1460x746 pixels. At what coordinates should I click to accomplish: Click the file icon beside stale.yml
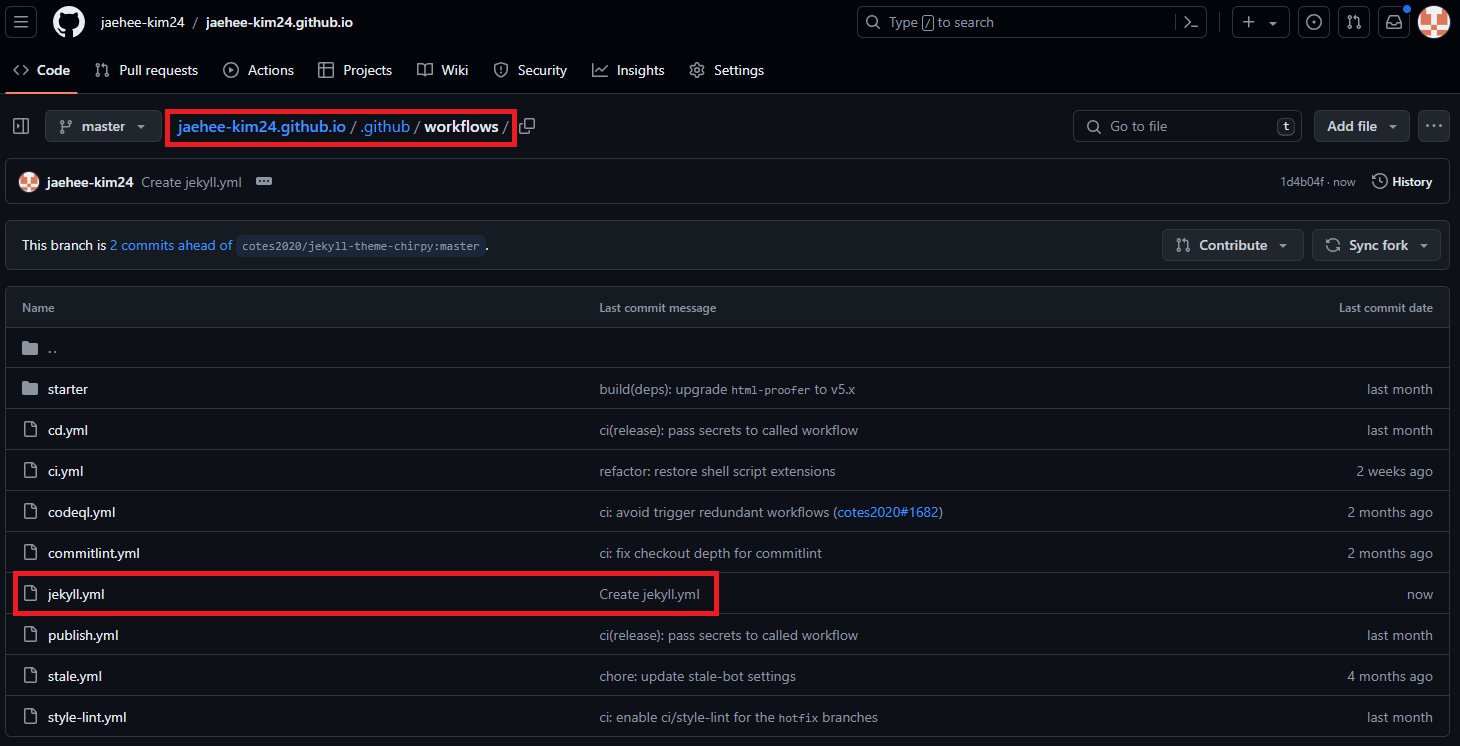pos(30,676)
